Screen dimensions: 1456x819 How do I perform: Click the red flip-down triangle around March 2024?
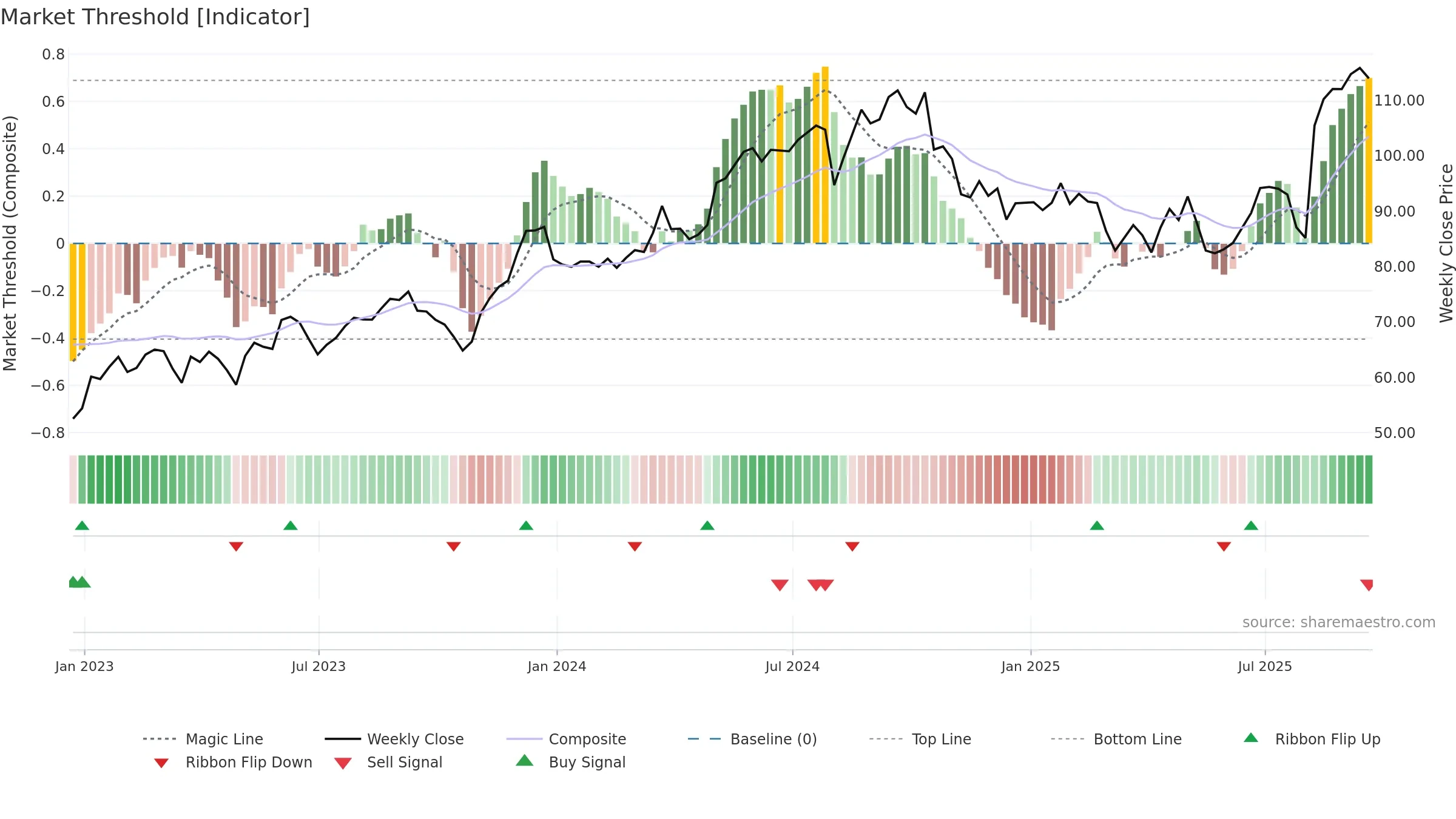(635, 547)
